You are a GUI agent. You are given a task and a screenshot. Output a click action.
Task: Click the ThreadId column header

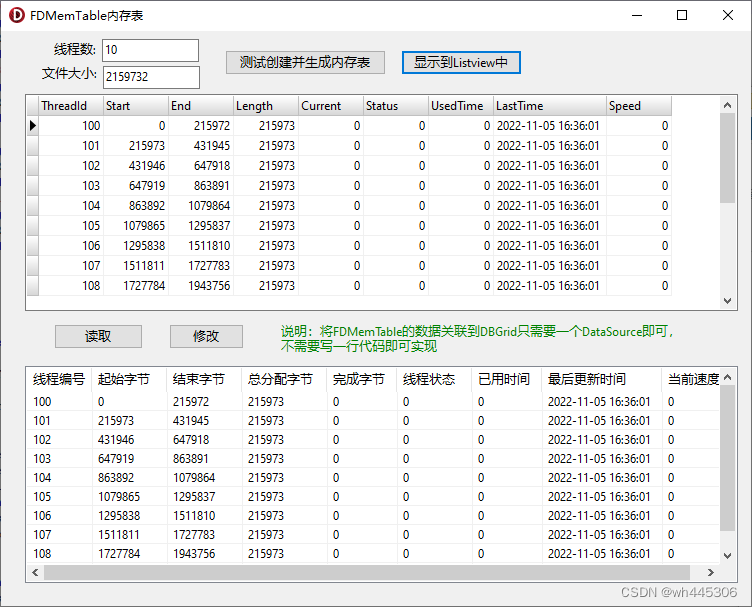[x=71, y=106]
